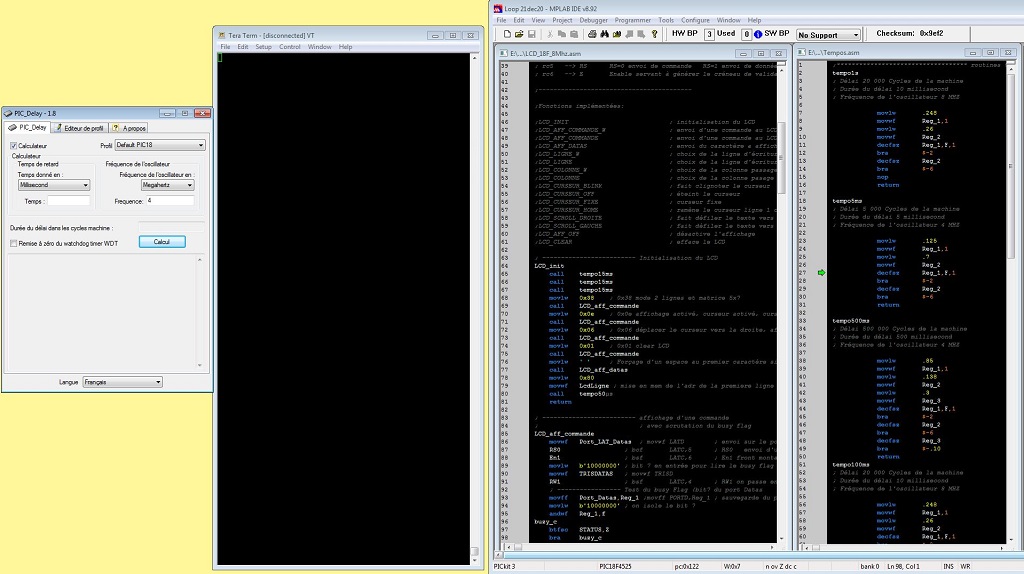Open the No Support dropdown in MPLAB toolbar
1024x574 pixels.
[x=826, y=35]
